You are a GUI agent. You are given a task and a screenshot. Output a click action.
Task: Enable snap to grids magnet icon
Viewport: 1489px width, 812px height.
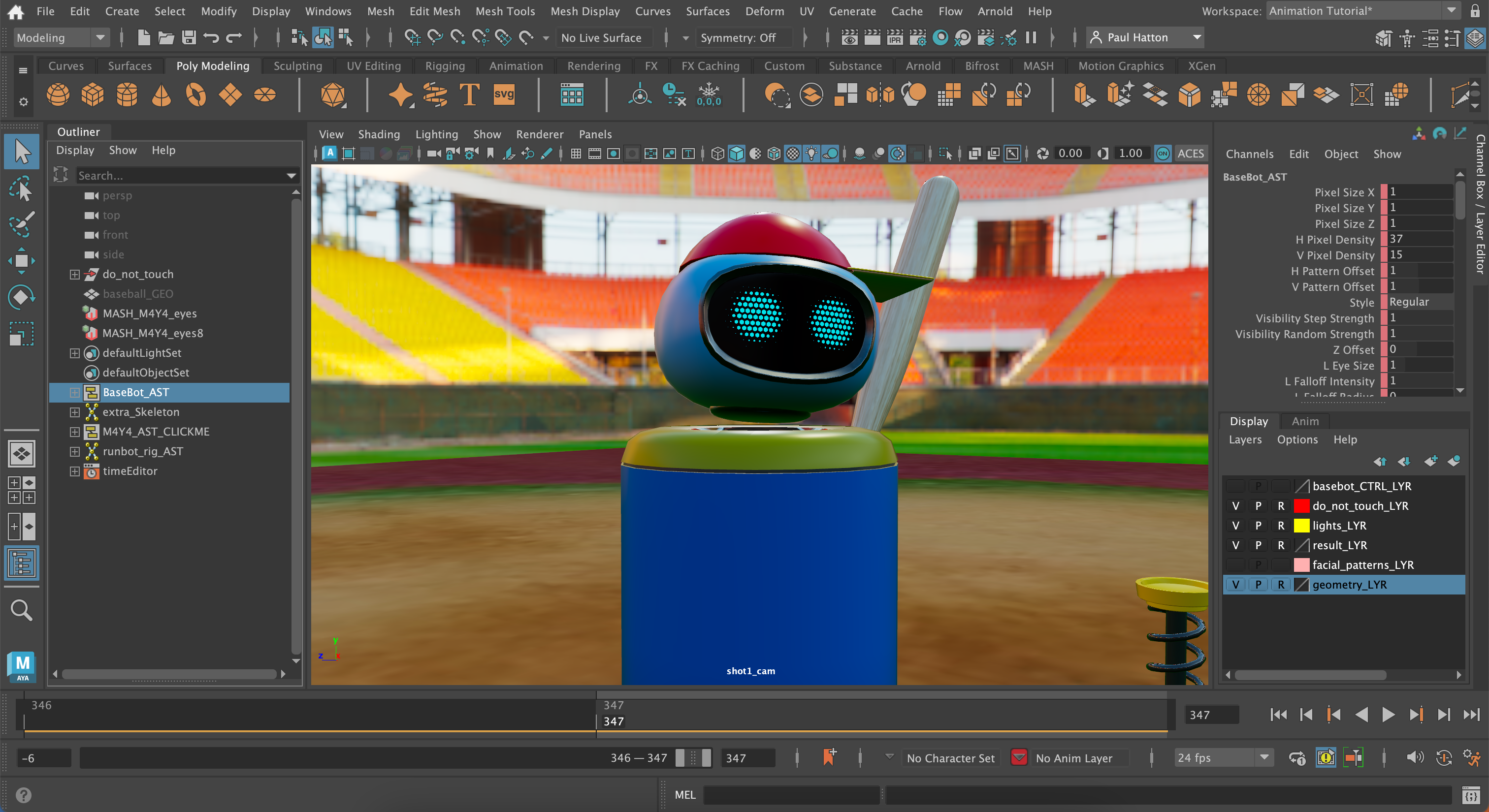pyautogui.click(x=413, y=37)
